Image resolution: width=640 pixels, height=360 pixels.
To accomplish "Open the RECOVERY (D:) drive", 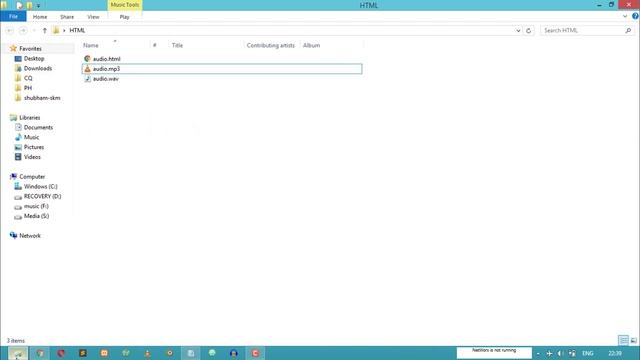I will pos(42,196).
